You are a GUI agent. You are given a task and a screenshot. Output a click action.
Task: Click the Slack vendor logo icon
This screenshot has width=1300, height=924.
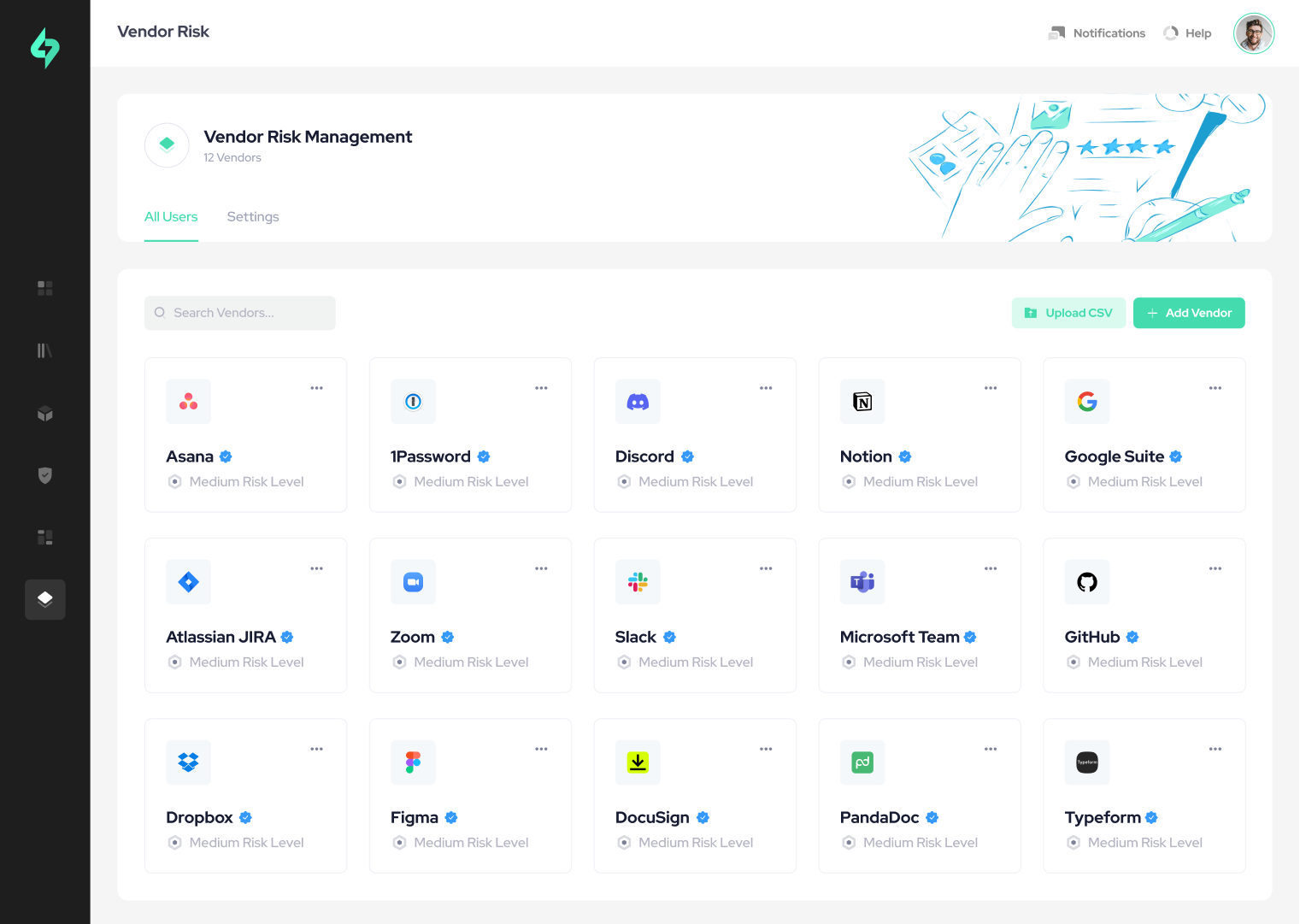[x=638, y=582]
